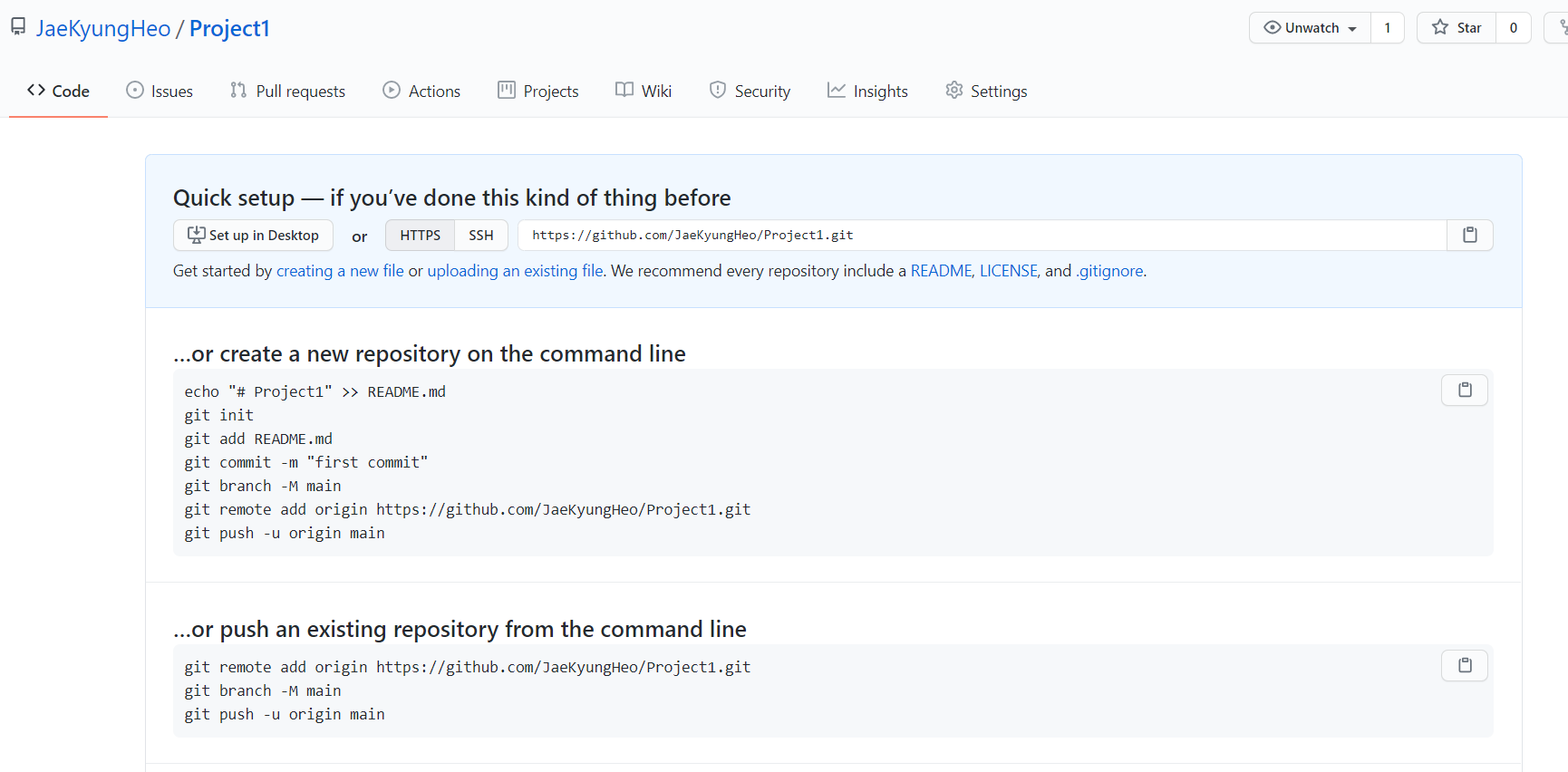
Task: Follow the uploading an existing file link
Action: [515, 271]
